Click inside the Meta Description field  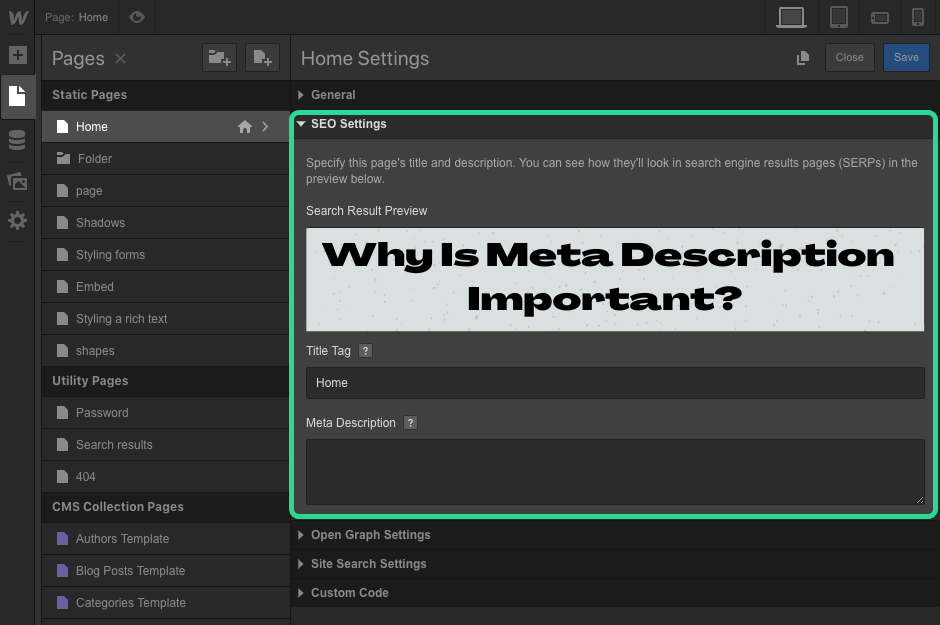coord(614,470)
